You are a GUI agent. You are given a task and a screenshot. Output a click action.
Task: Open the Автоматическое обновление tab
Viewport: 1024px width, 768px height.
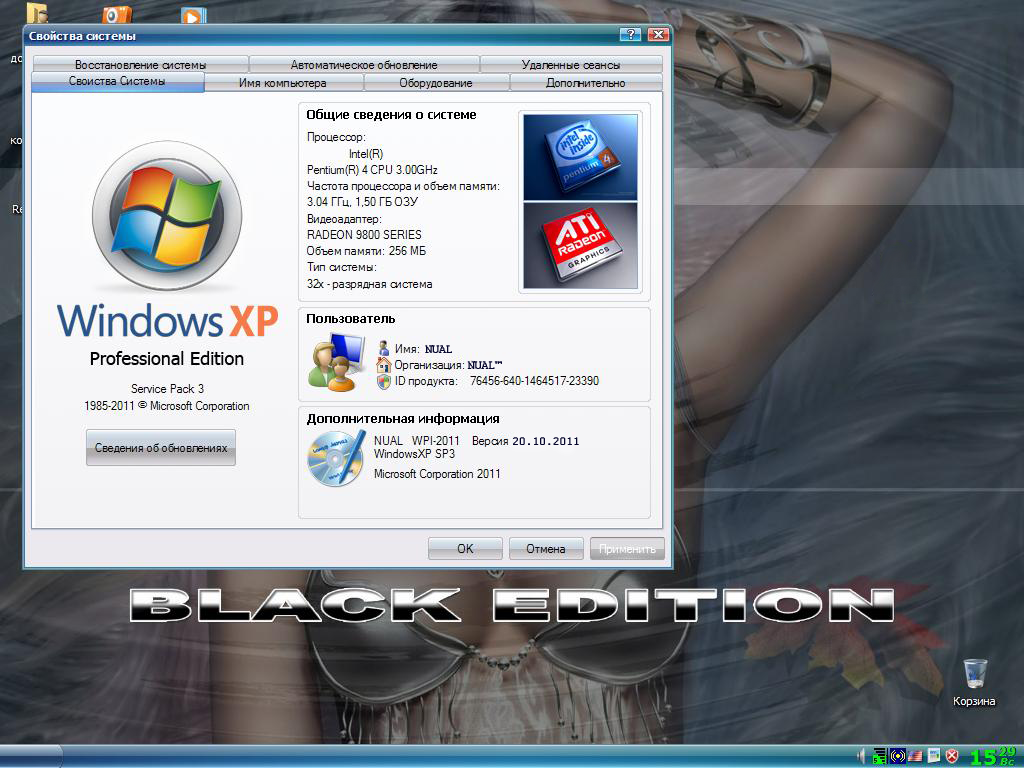[364, 65]
